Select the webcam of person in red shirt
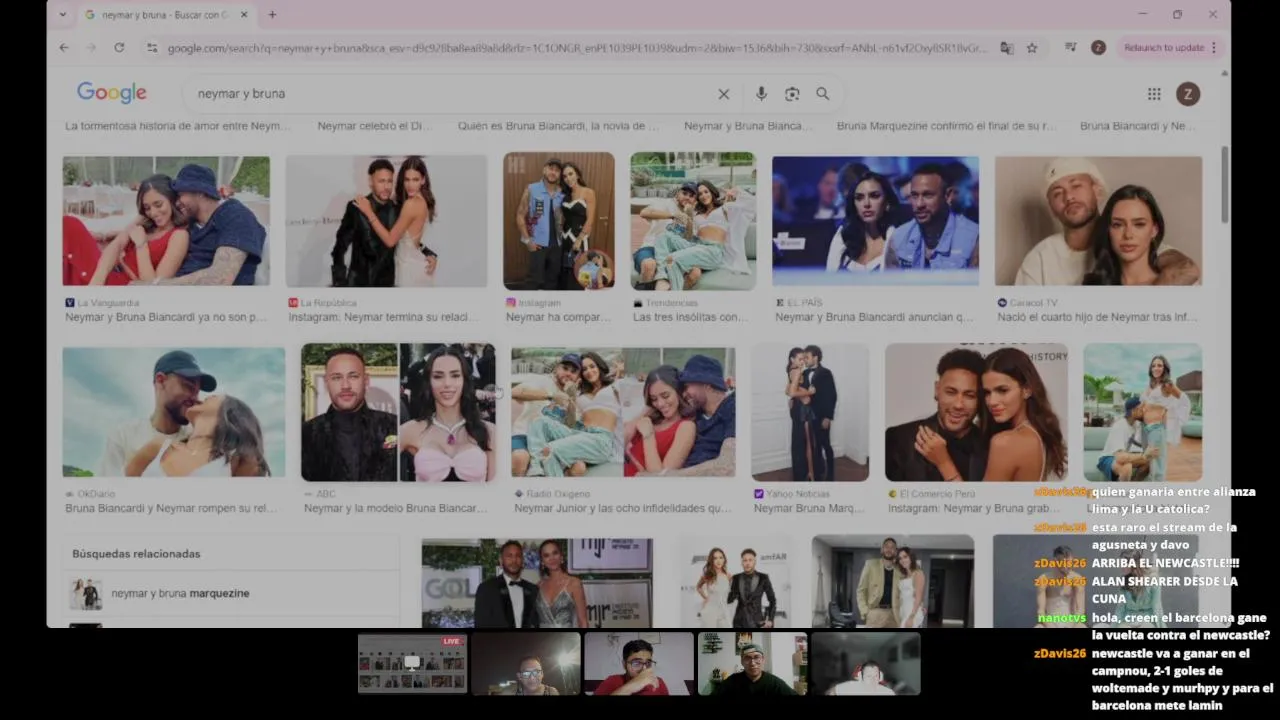Viewport: 1280px width, 720px height. pos(639,663)
